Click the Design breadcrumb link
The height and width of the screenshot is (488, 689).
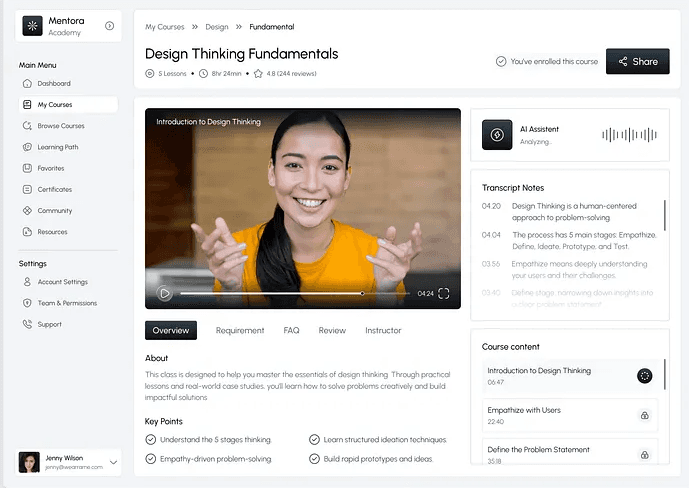click(217, 27)
